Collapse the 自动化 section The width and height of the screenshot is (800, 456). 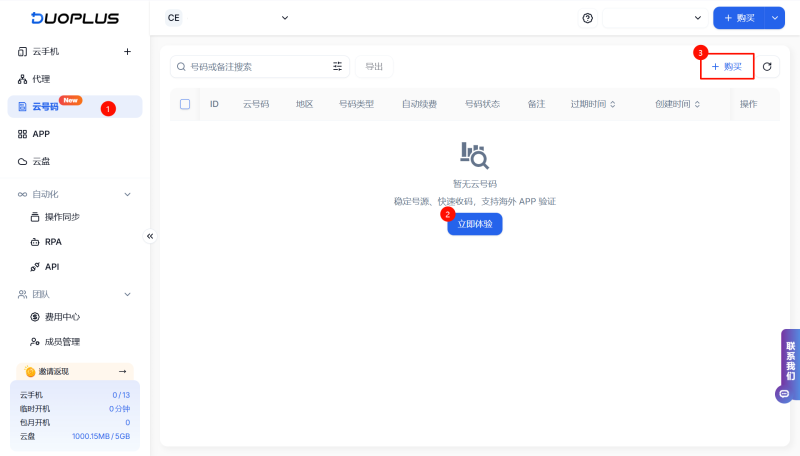pos(127,194)
